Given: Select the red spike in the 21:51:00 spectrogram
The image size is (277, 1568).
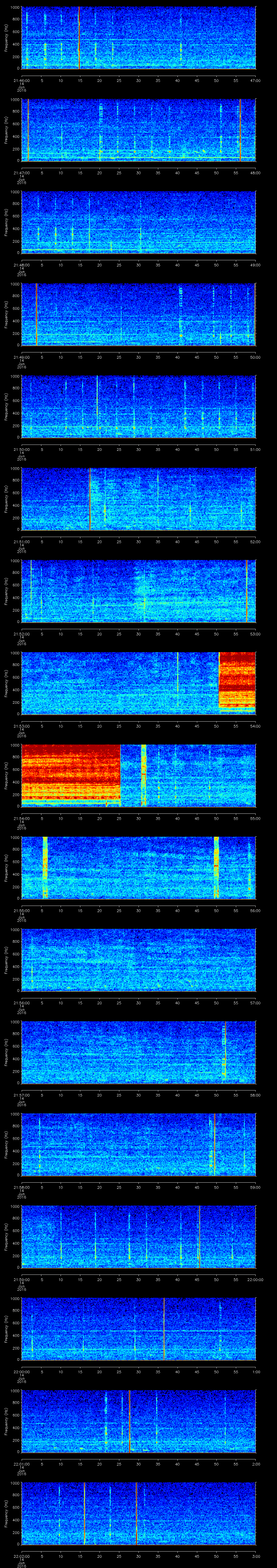Looking at the screenshot, I should 90,499.
